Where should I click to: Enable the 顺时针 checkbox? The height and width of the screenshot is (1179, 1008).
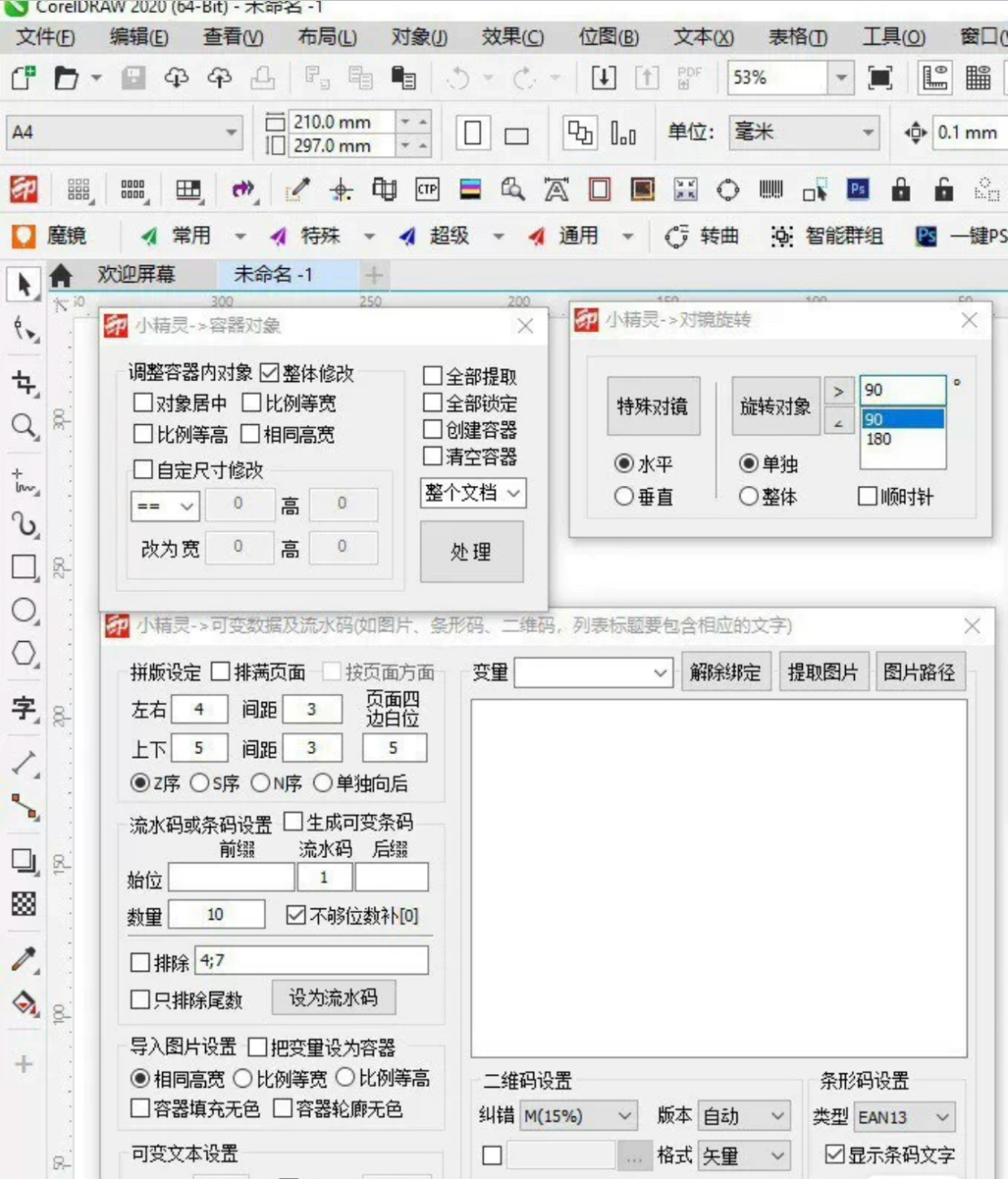(x=868, y=496)
